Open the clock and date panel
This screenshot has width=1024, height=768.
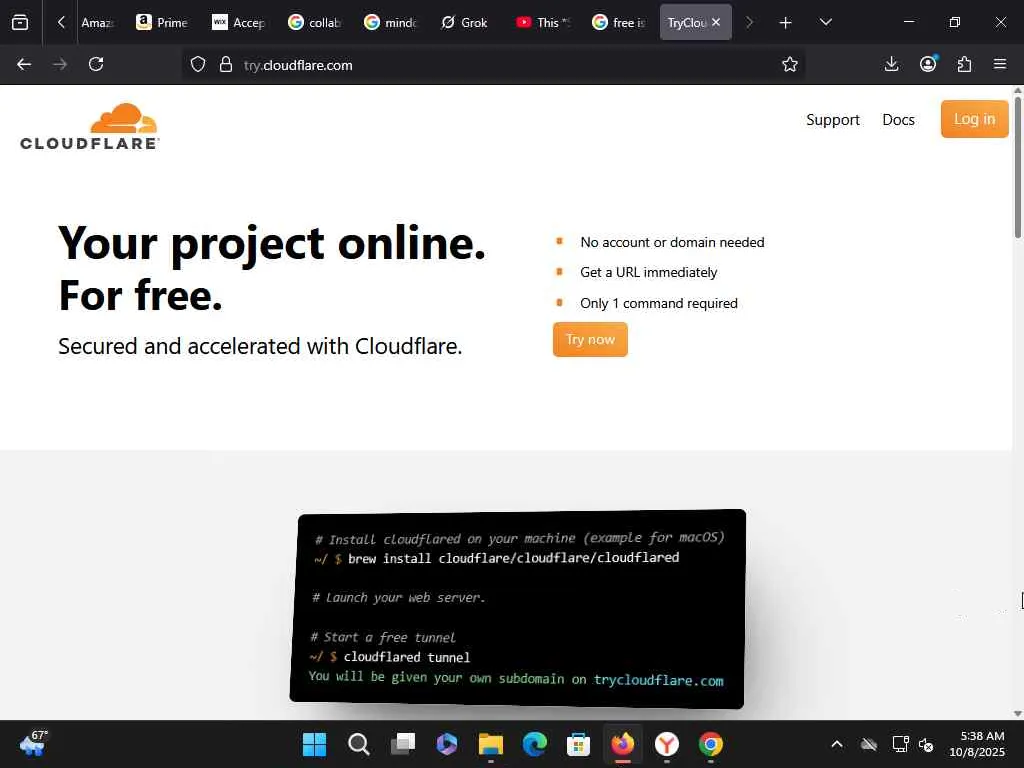point(977,744)
